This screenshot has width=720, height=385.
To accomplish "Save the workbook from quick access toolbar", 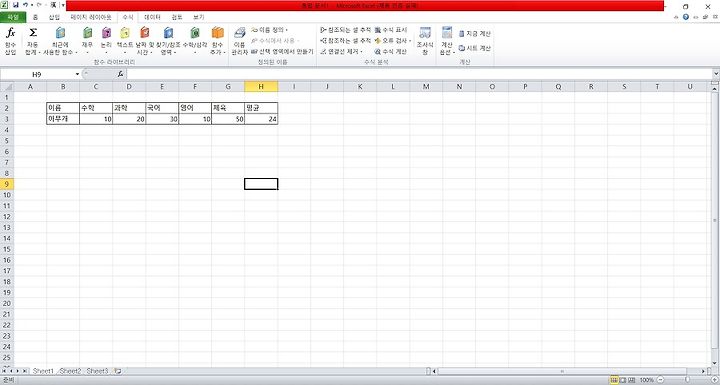I will tap(16, 5).
